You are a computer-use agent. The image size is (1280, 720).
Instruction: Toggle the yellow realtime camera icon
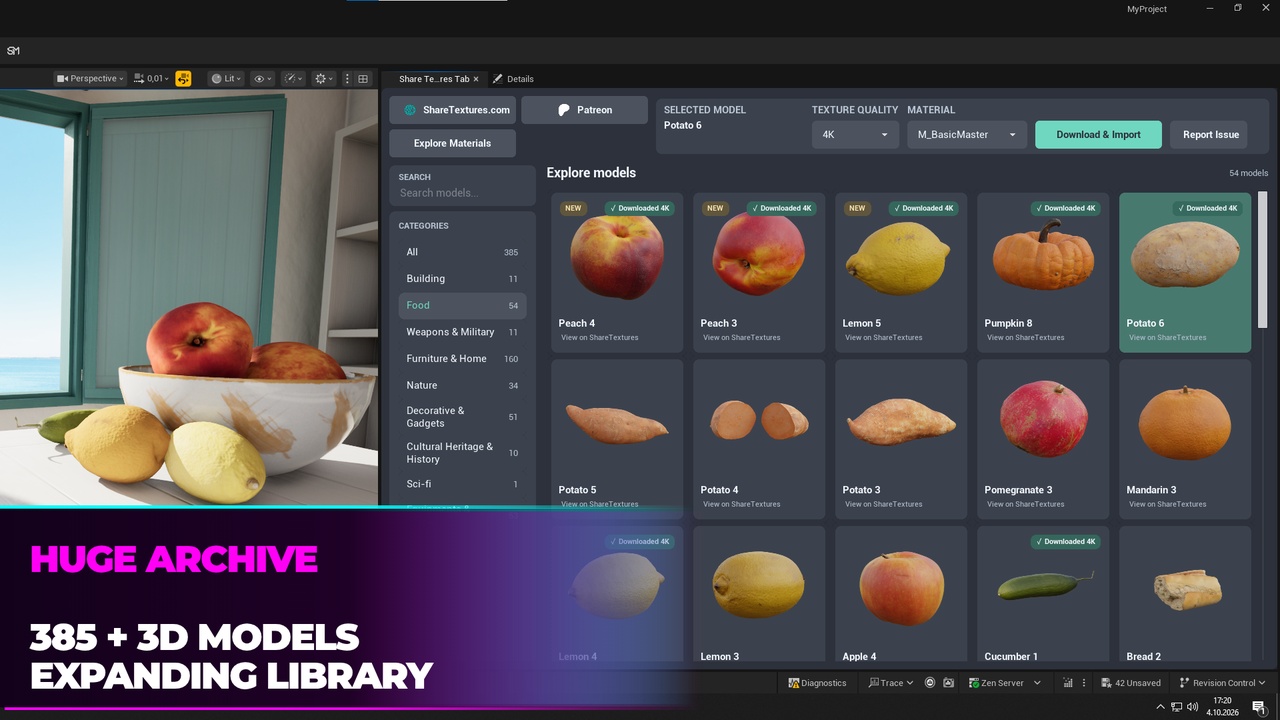tap(183, 78)
